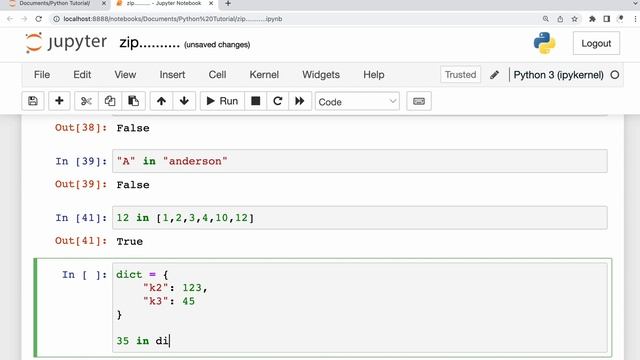This screenshot has width=640, height=360.
Task: Click the In [41]: prompt label
Action: tap(81, 218)
